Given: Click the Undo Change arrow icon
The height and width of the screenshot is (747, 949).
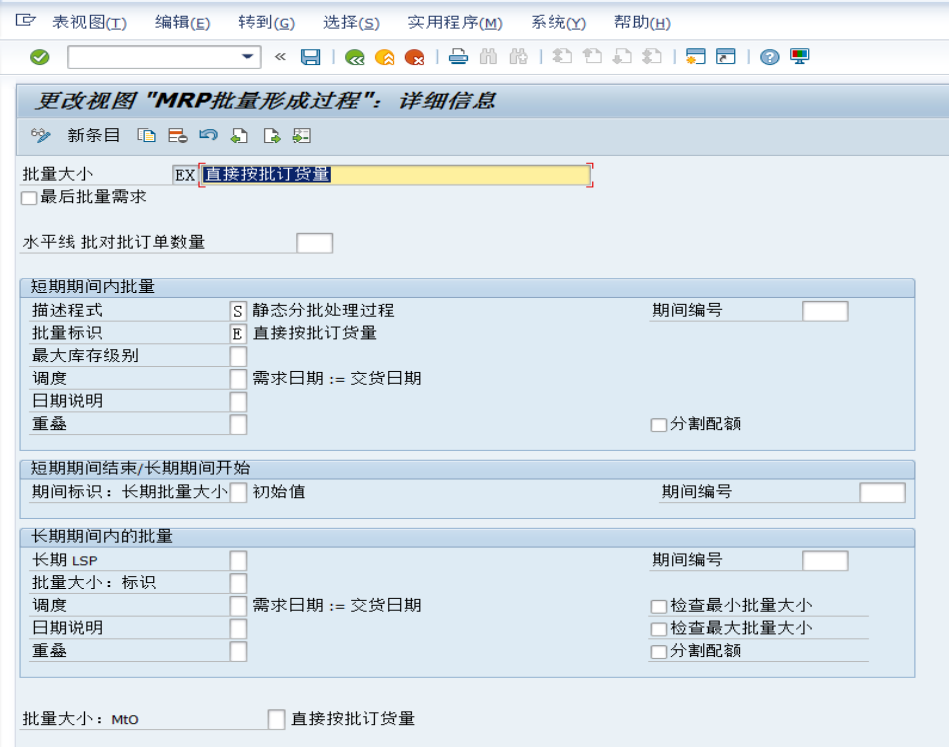Looking at the screenshot, I should 208,135.
